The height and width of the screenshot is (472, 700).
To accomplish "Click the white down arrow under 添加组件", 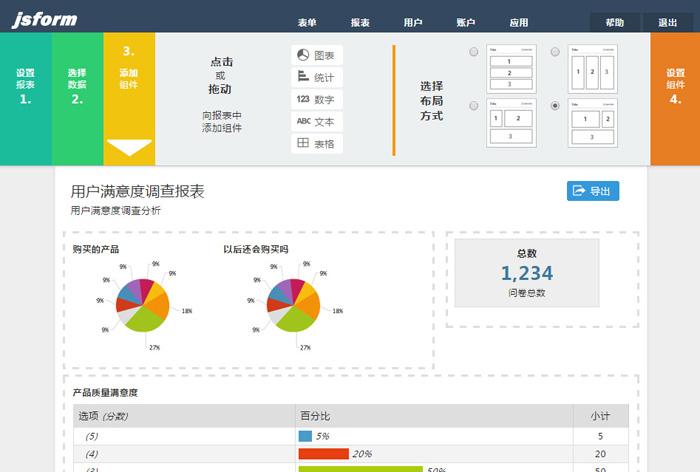I will coord(129,148).
